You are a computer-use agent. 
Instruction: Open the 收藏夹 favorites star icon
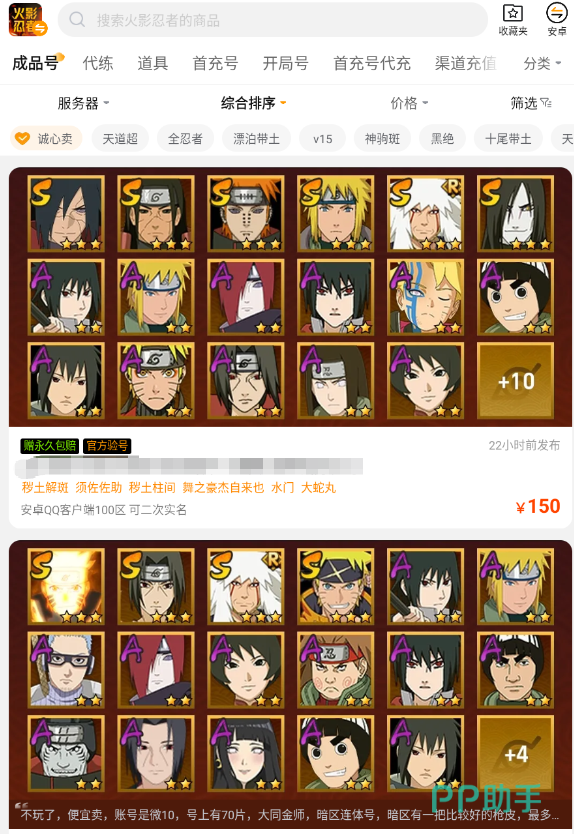coord(513,13)
